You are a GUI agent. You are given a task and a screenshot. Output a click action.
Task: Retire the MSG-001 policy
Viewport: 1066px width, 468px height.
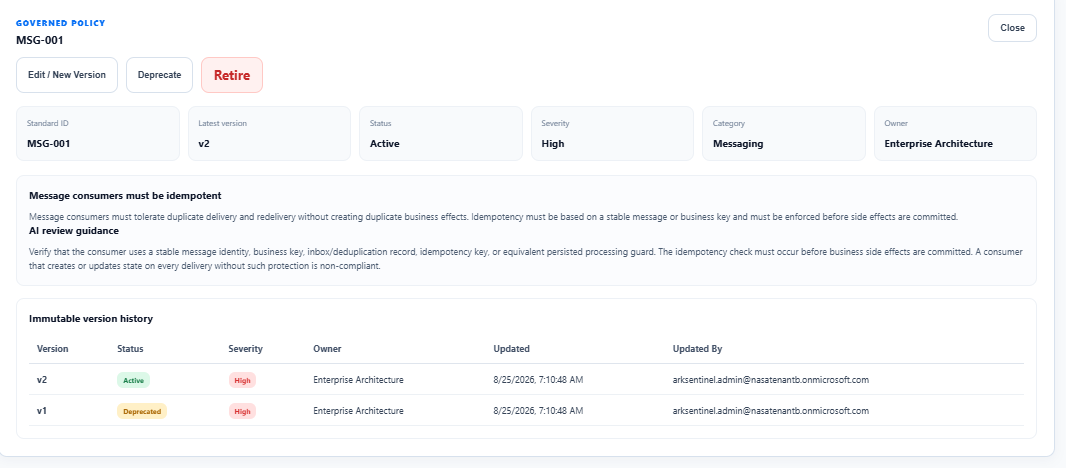[232, 75]
